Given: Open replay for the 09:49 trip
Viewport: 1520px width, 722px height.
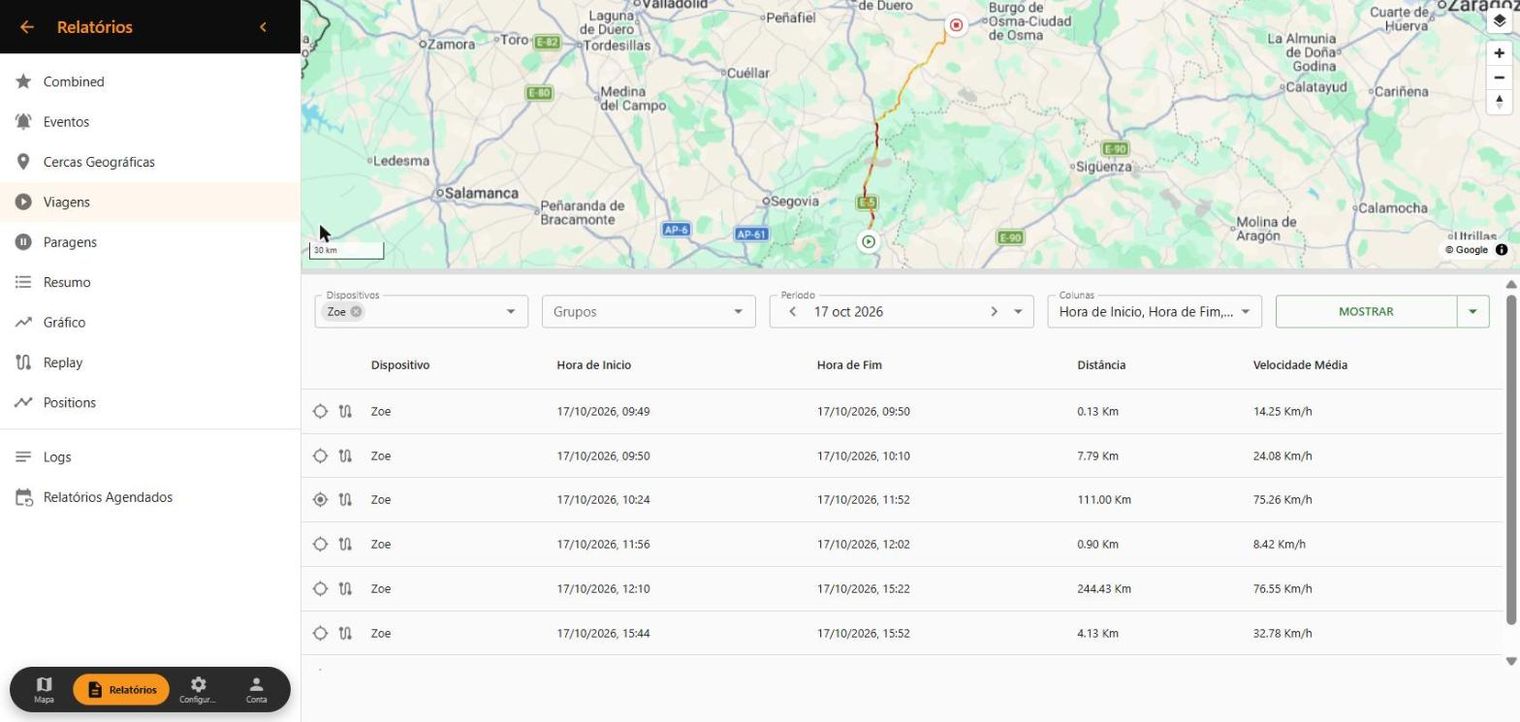Looking at the screenshot, I should (345, 411).
